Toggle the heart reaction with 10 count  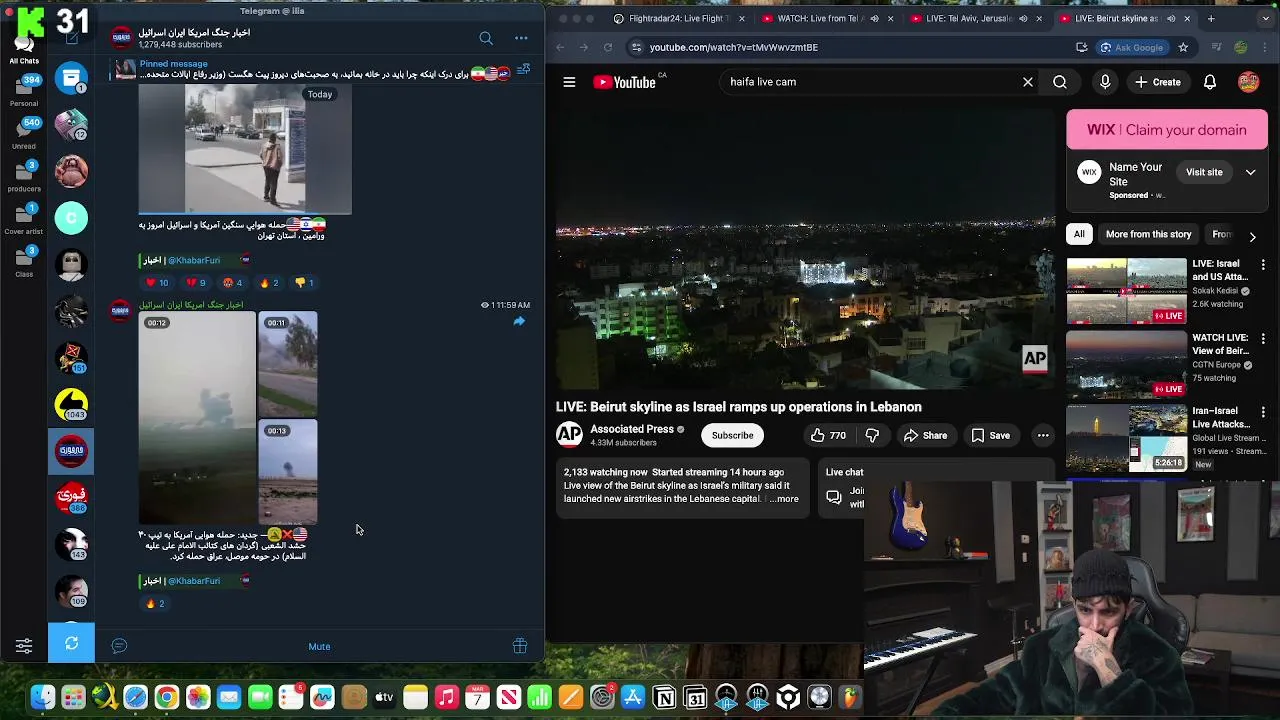pos(158,283)
